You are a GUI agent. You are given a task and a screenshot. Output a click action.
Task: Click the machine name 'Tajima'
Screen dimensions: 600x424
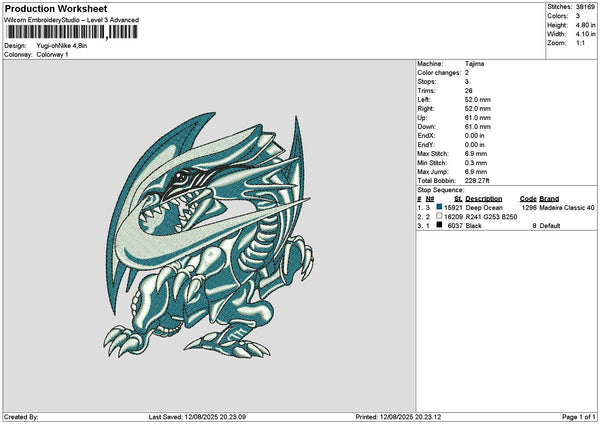(474, 64)
